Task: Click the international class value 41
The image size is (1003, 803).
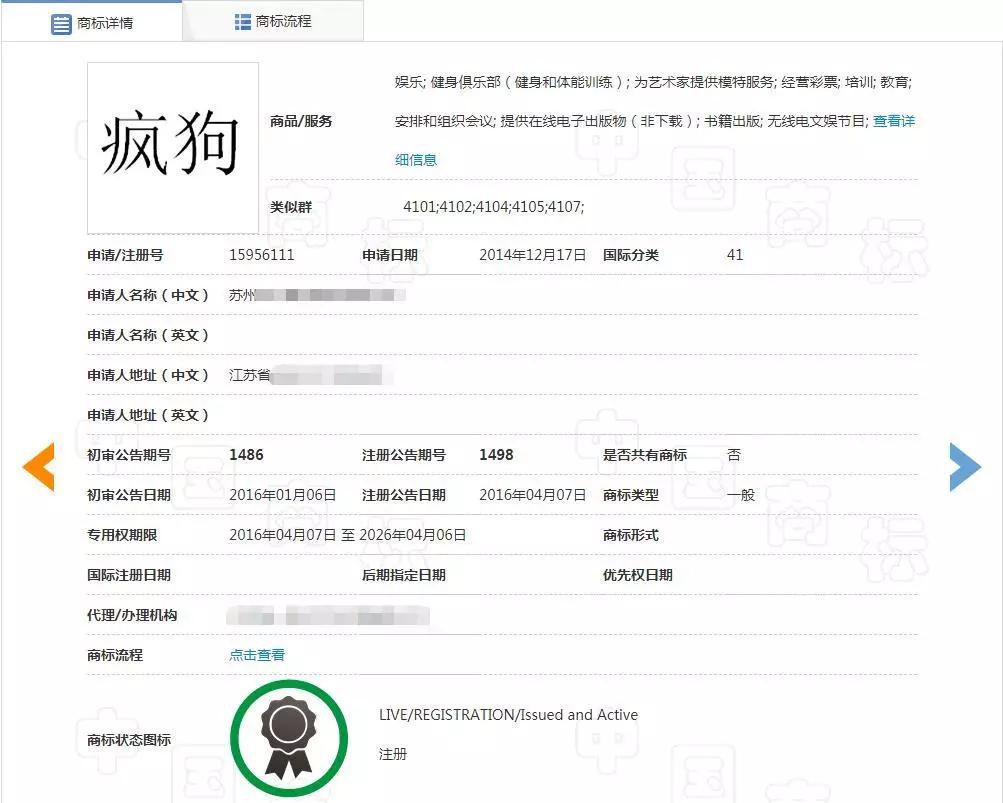Action: (x=735, y=255)
